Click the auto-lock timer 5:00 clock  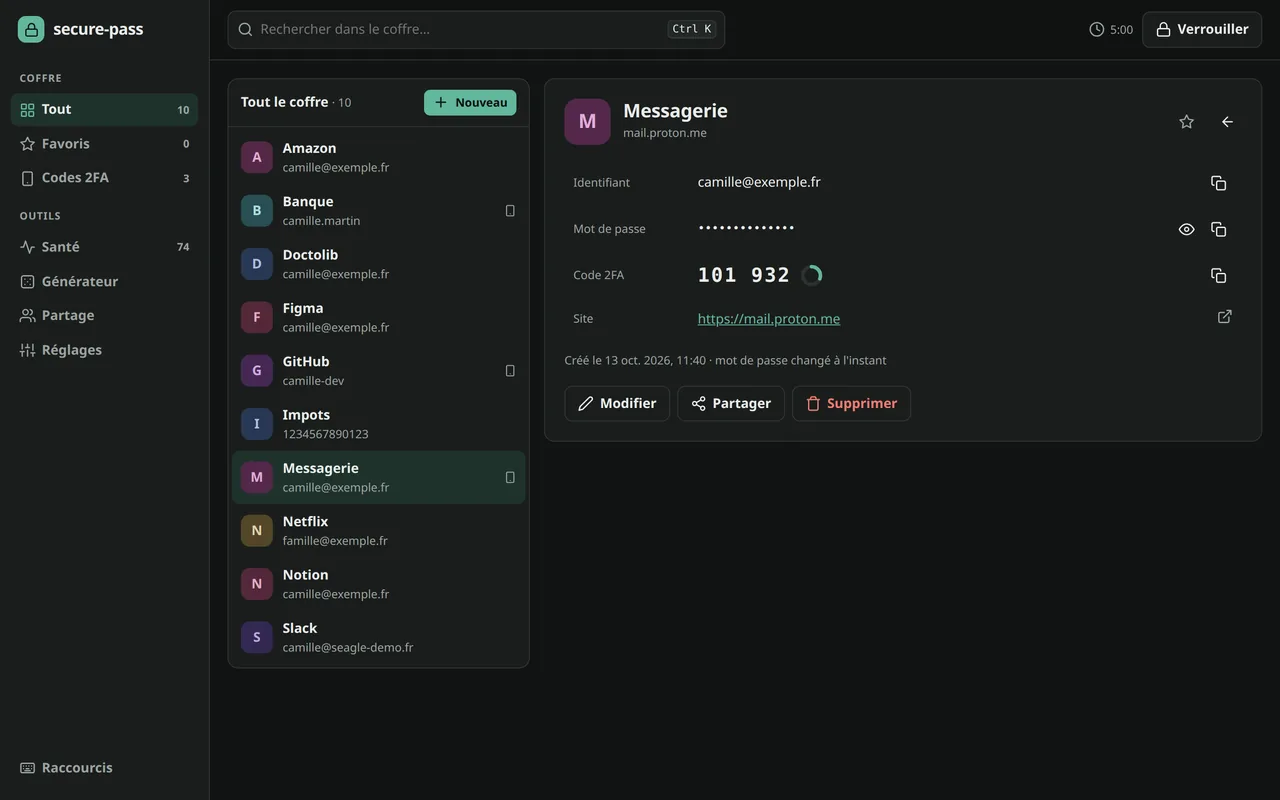pyautogui.click(x=1111, y=30)
